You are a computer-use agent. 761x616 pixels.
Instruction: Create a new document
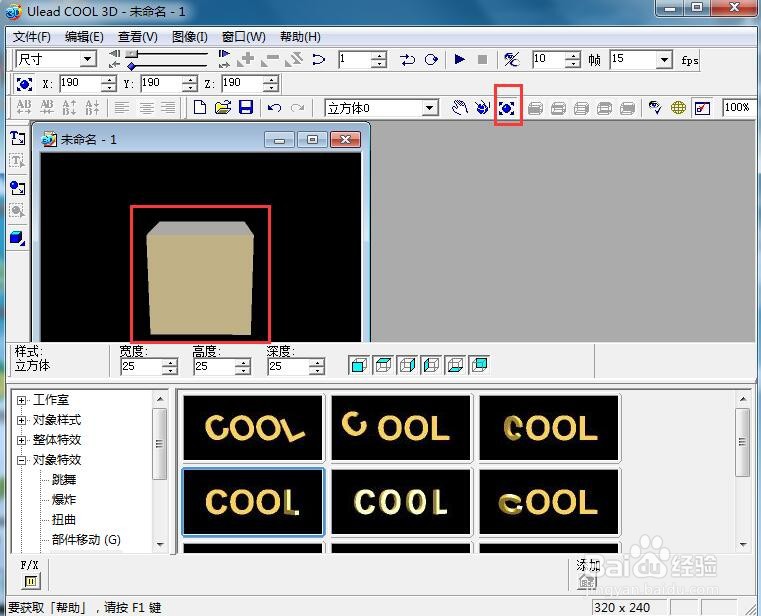point(199,107)
